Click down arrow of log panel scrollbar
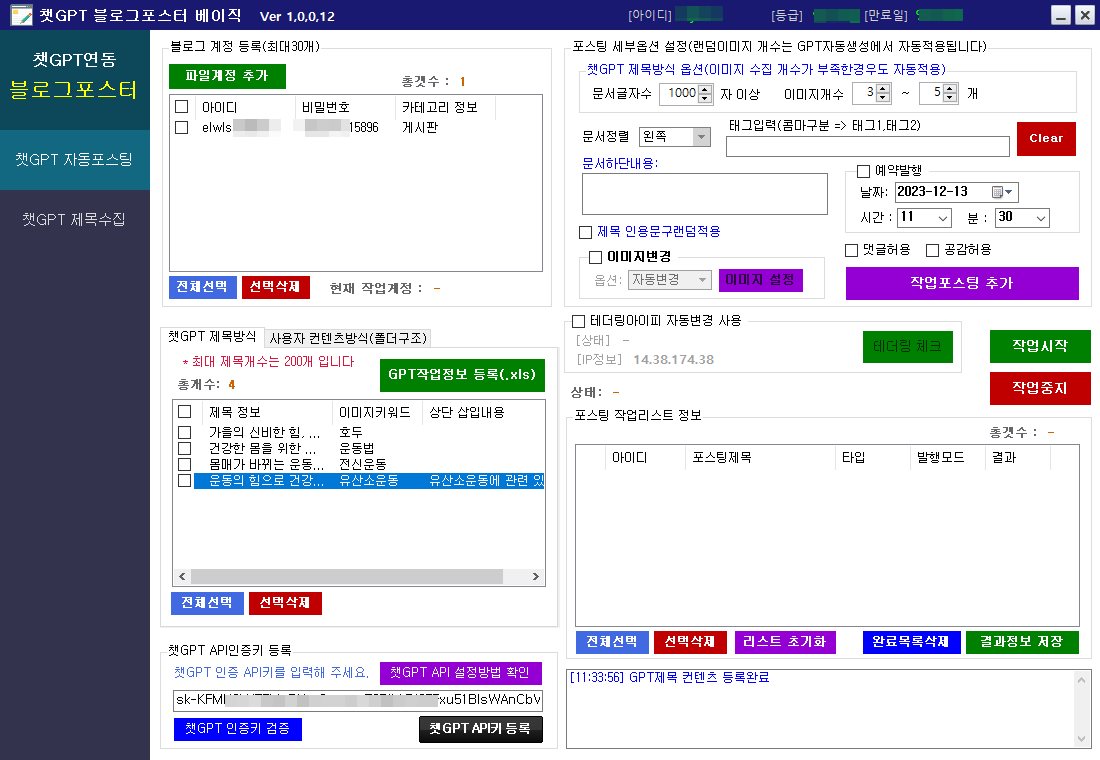Viewport: 1100px width, 760px height. 1082,739
